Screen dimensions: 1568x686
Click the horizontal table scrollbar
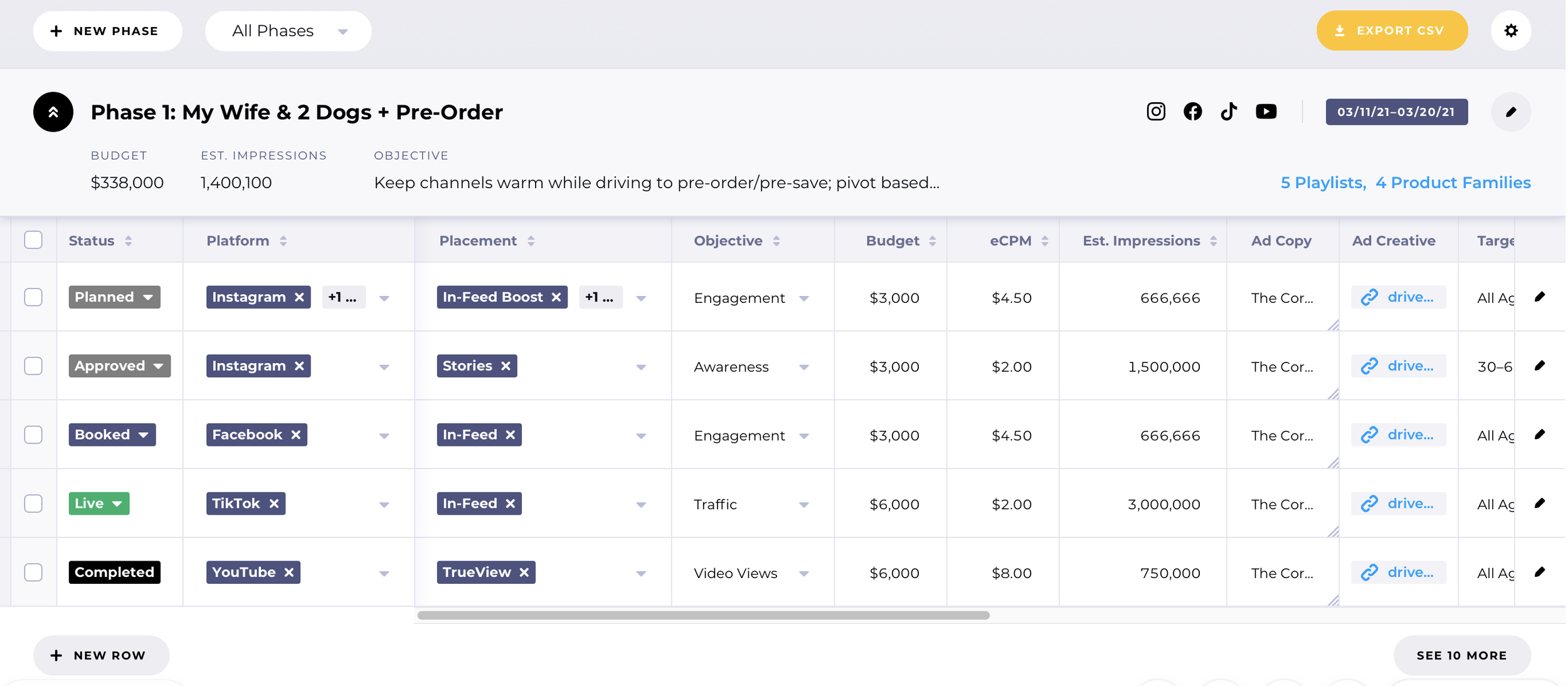pyautogui.click(x=702, y=615)
